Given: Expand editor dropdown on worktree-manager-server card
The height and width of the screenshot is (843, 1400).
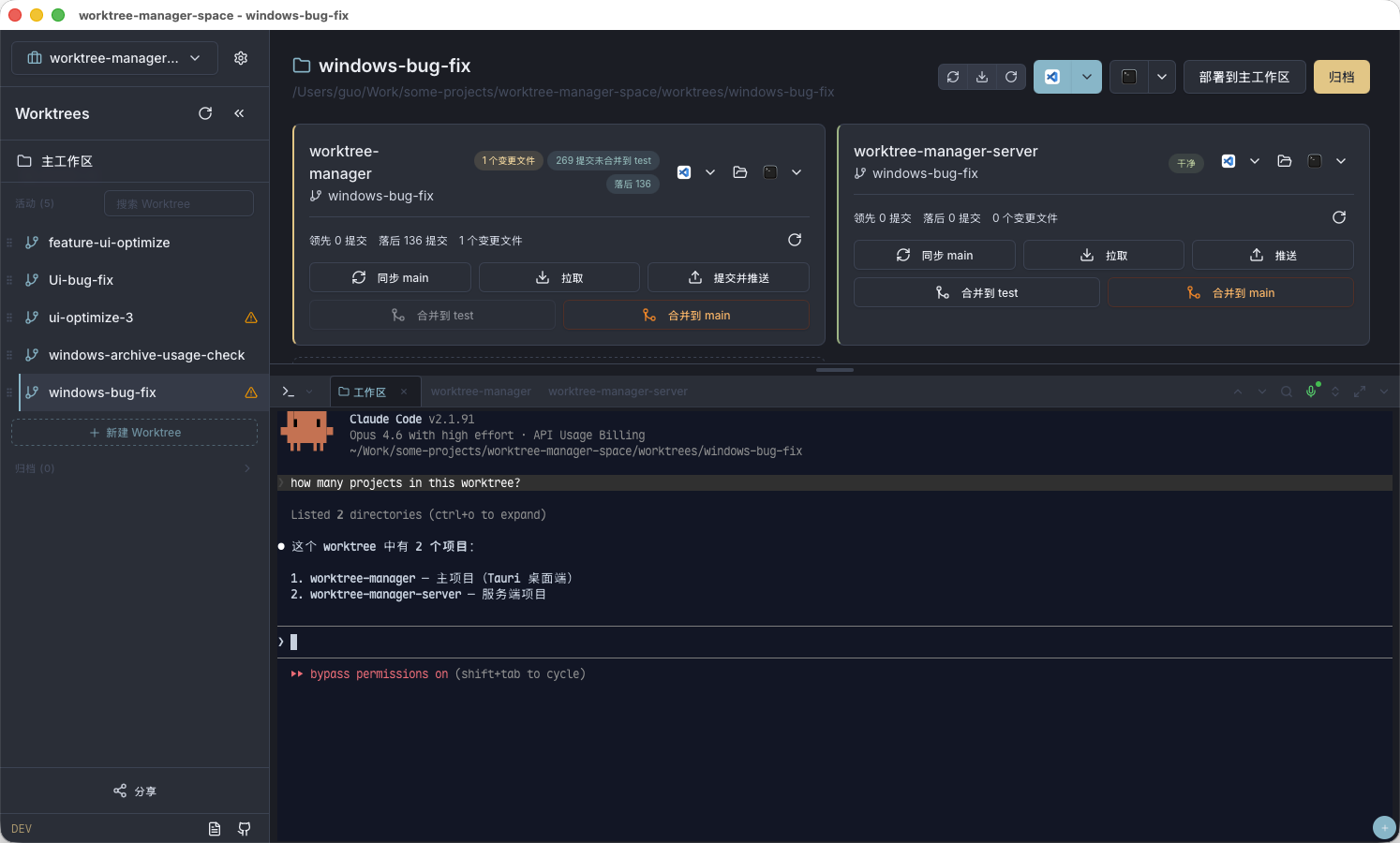Looking at the screenshot, I should [x=1255, y=161].
